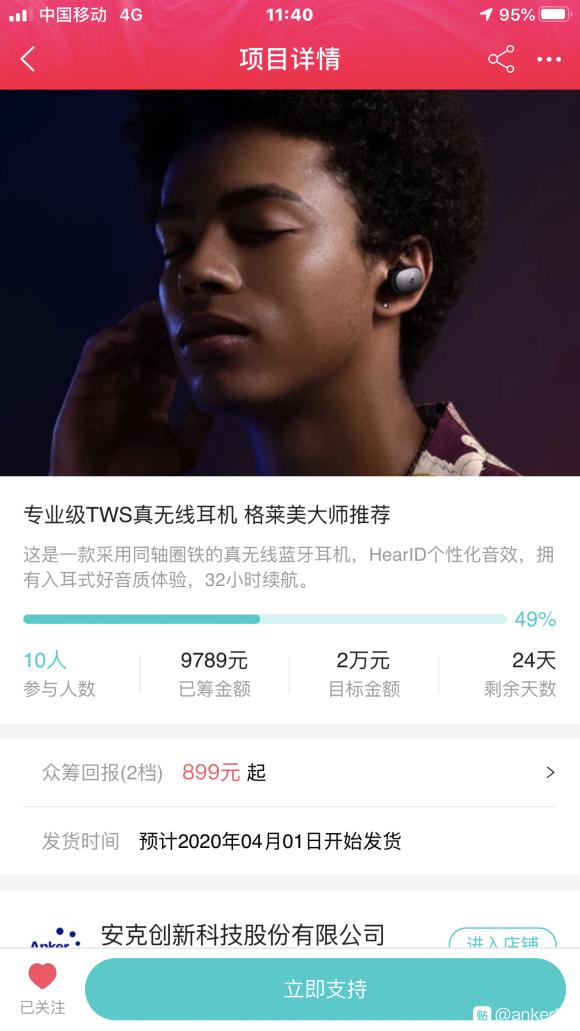Open the 众筹回报(2档) 899元起 row
Screen dimensions: 580x1031
click(x=290, y=773)
